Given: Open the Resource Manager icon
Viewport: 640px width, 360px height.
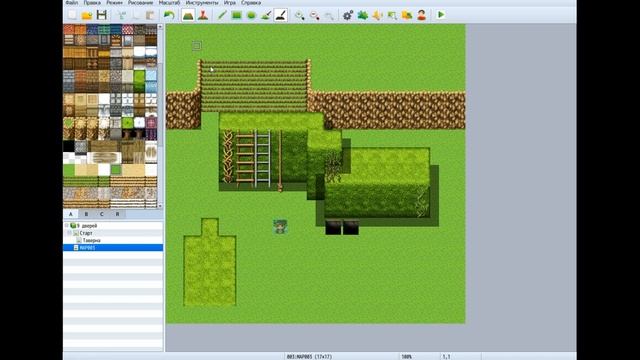Looking at the screenshot, I should (407, 15).
